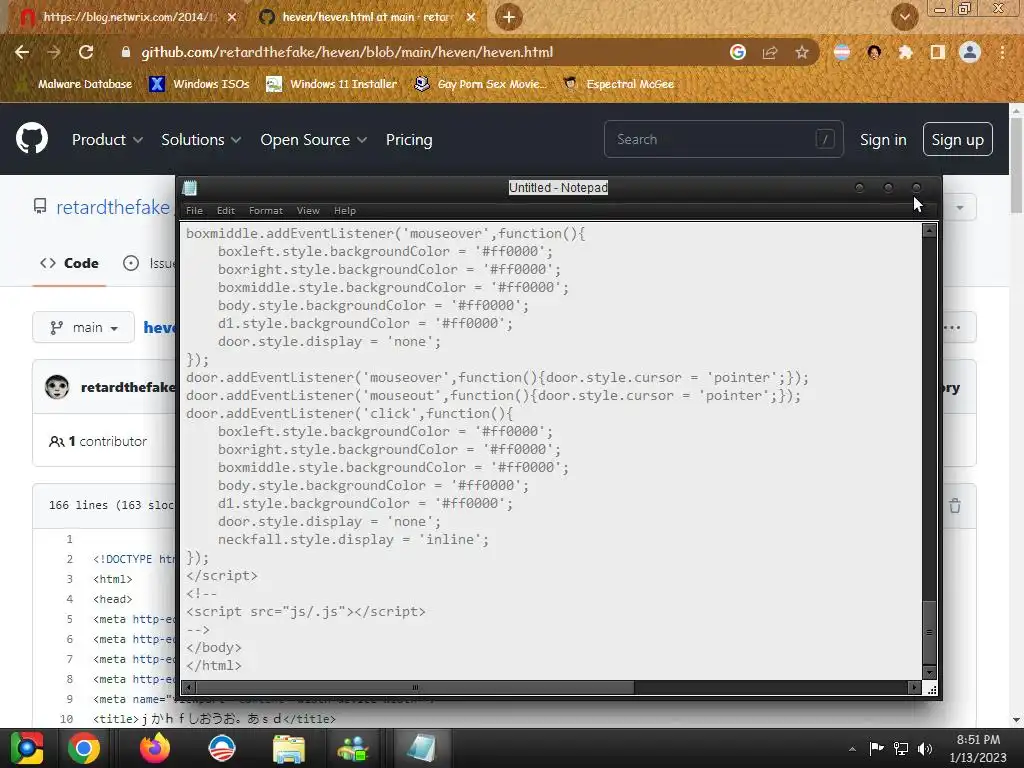Launch Firefox from the taskbar
The image size is (1024, 768).
155,748
